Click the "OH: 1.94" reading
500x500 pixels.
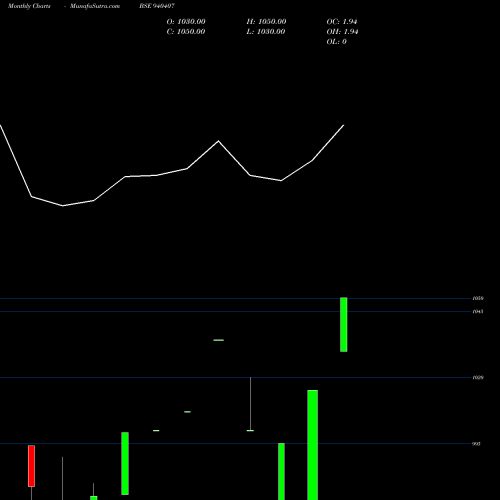click(342, 32)
